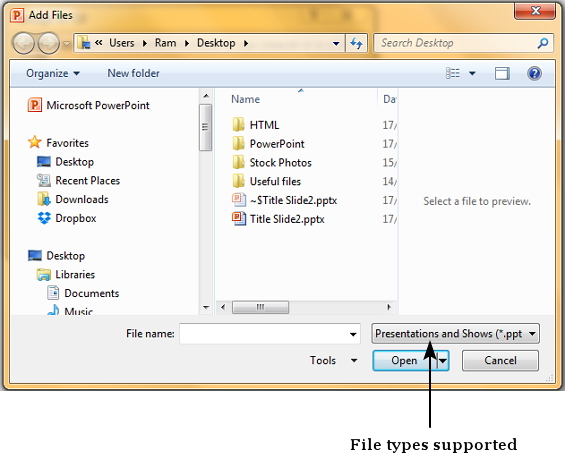Select Desktop under Favorites
565x461 pixels.
[x=65, y=162]
